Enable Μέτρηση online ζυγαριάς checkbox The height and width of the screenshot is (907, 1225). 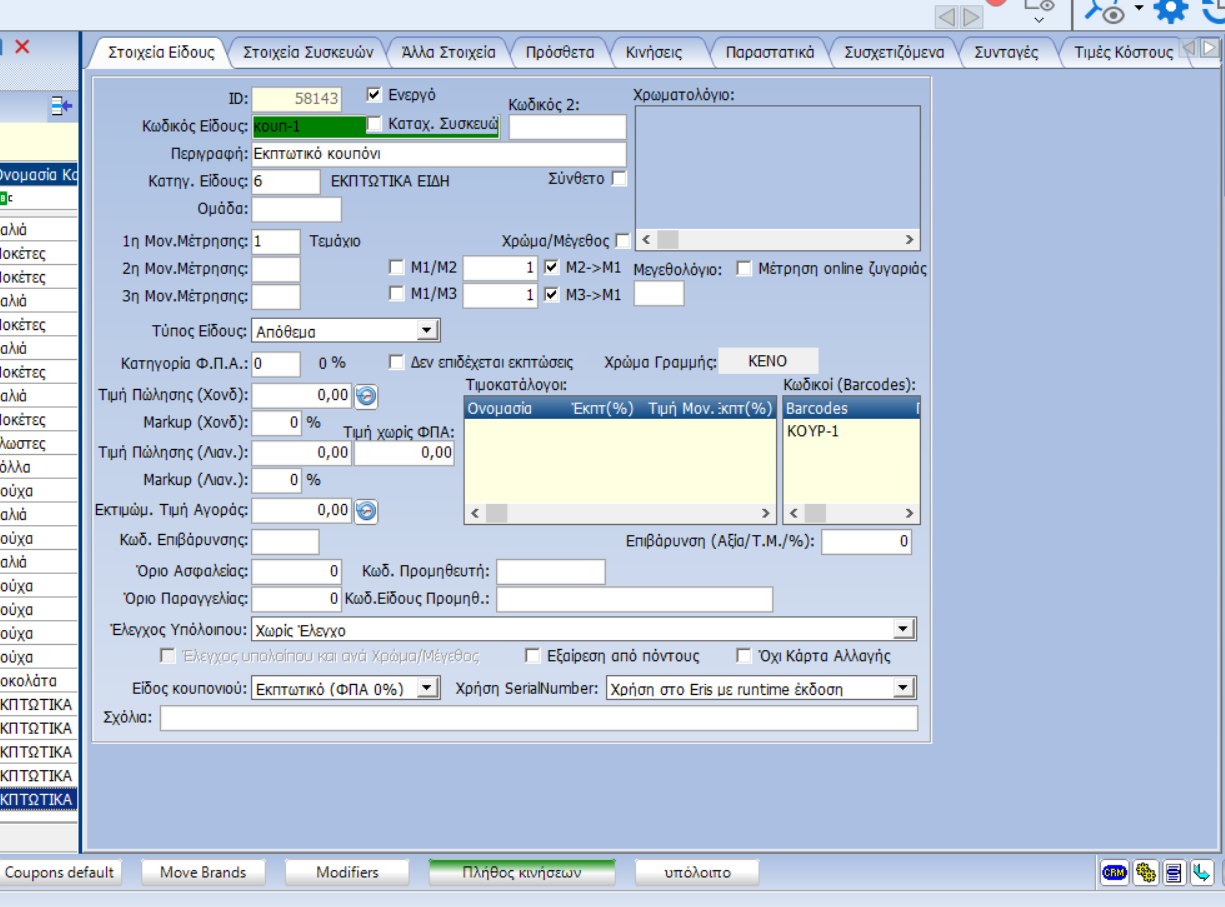tap(744, 269)
